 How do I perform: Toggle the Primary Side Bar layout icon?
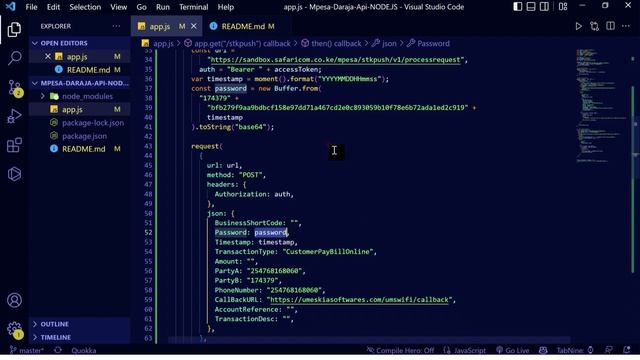[518, 7]
